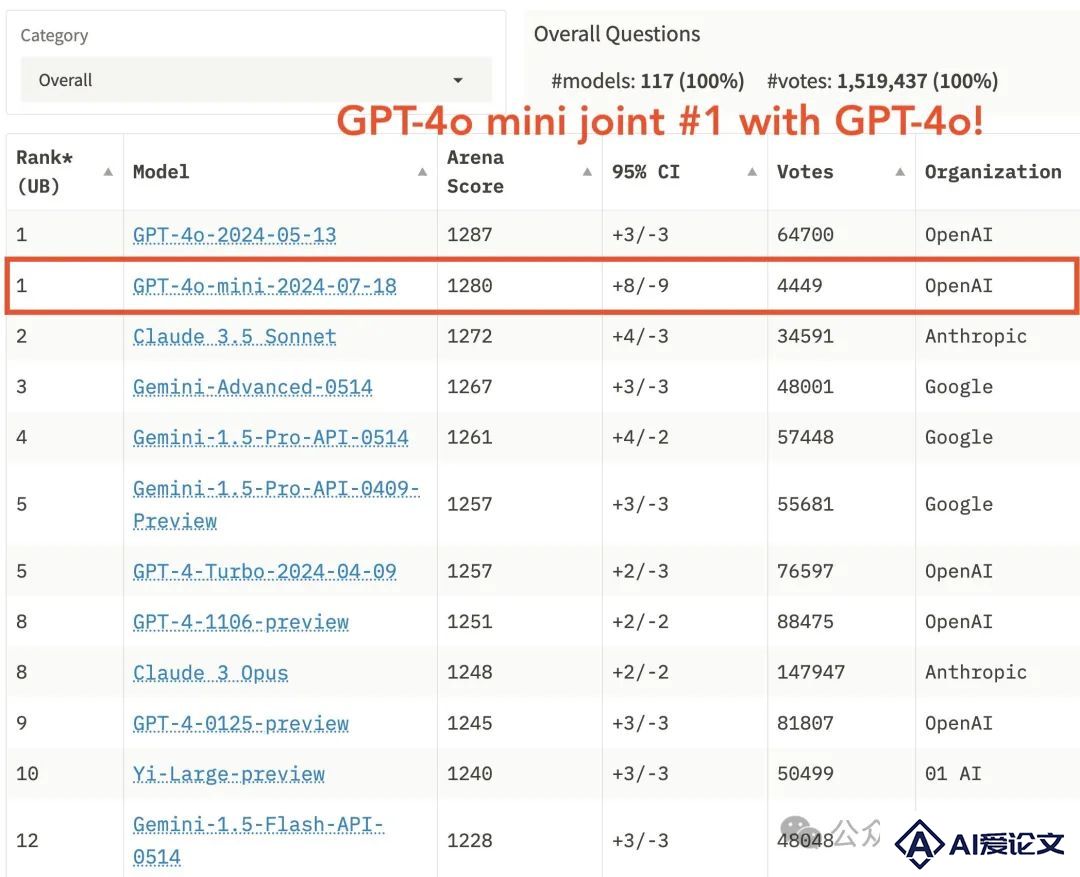Click score 1257 in GPT-4-Turbo-2024-04-09 row
Viewport: 1080px width, 877px height.
[470, 571]
